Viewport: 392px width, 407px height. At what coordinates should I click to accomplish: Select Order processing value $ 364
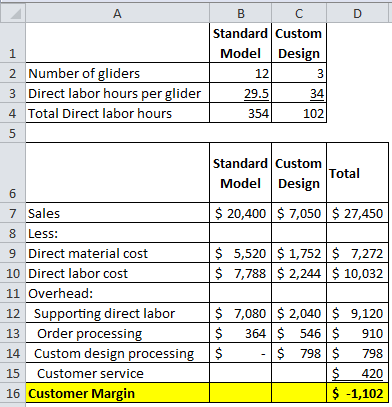(240, 333)
